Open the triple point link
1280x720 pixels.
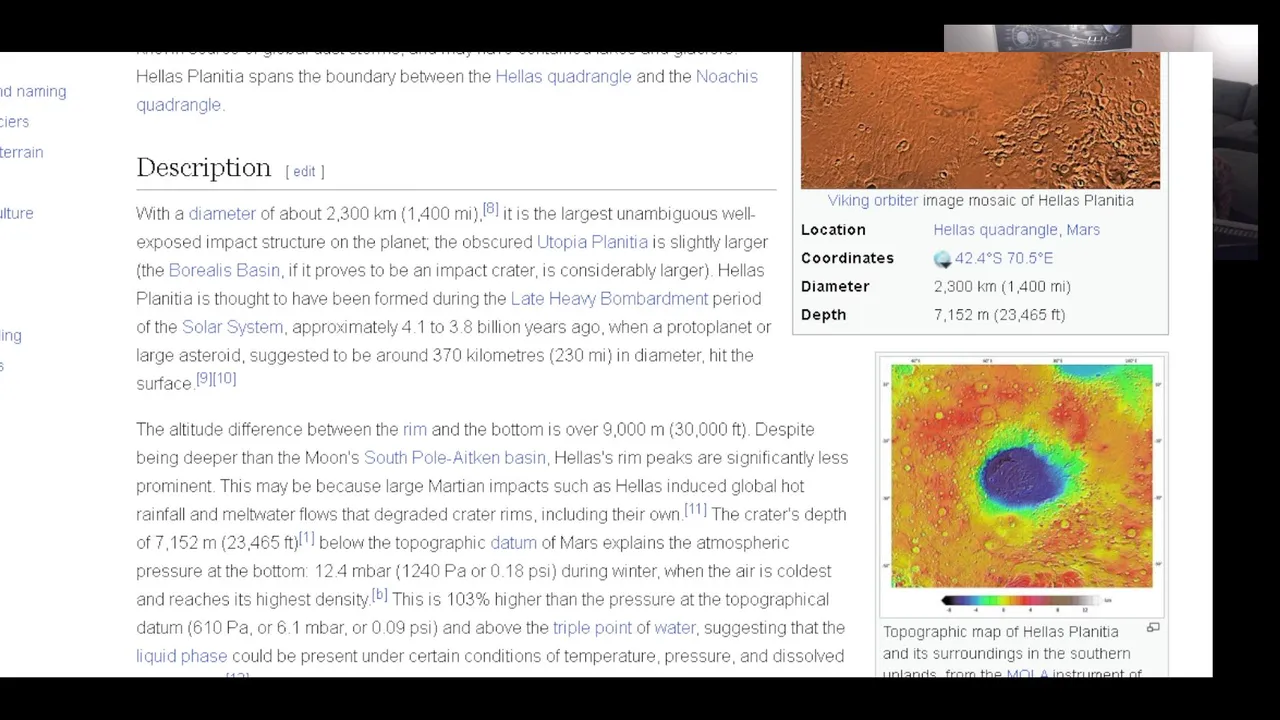(592, 628)
